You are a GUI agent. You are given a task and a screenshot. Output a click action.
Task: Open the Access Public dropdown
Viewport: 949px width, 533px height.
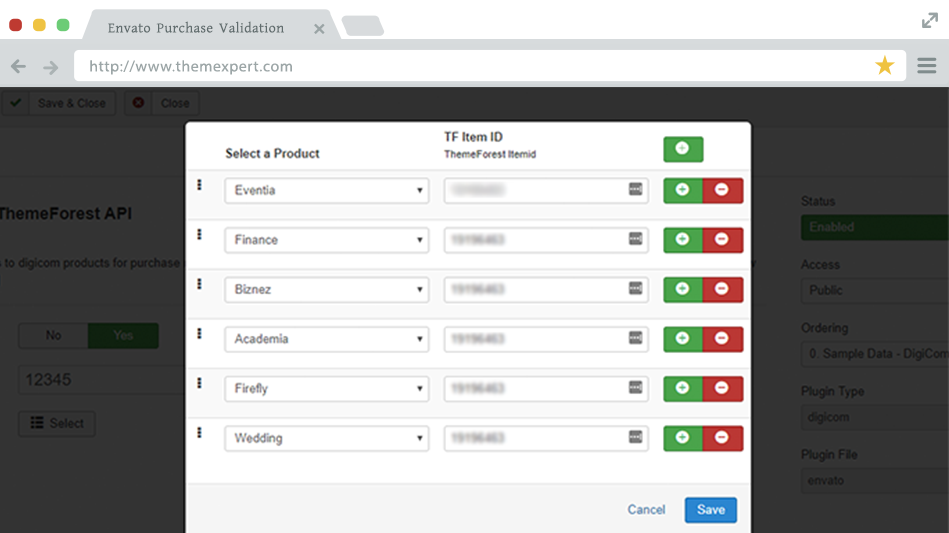coord(875,290)
